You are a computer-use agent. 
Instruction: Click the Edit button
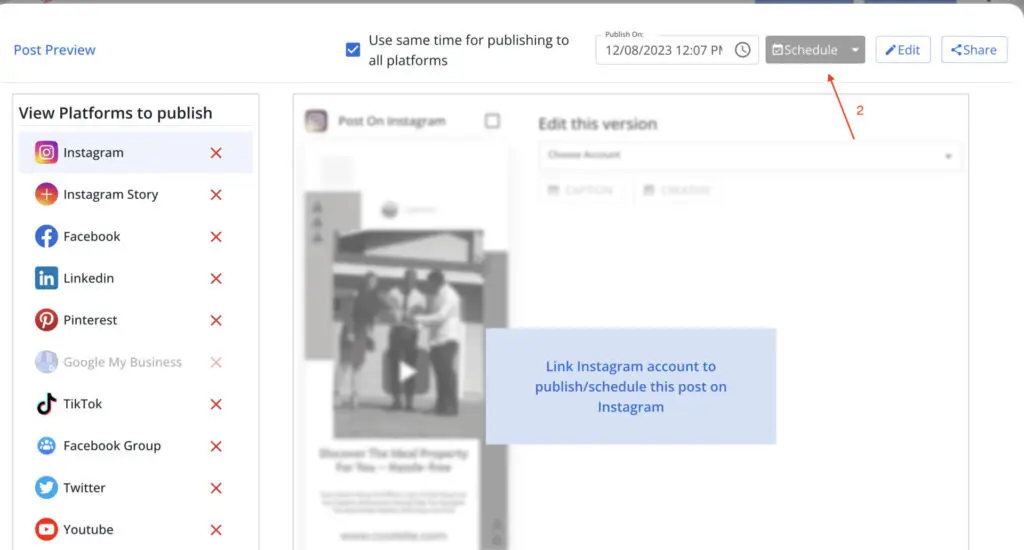click(x=902, y=50)
